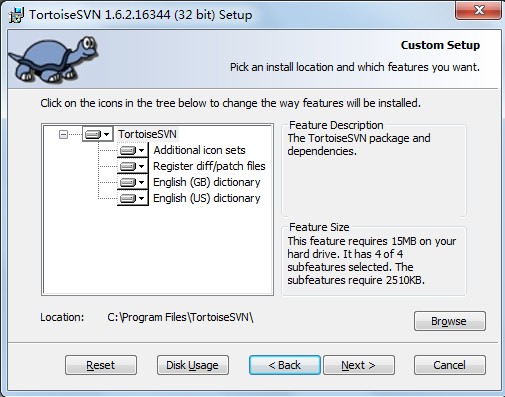Close the setup window with the X button
Image resolution: width=505 pixels, height=397 pixels.
478,10
